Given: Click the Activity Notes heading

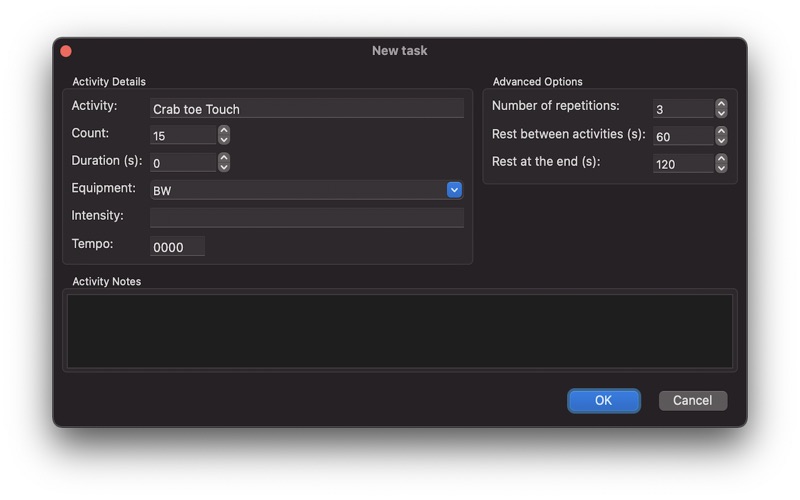Looking at the screenshot, I should (107, 282).
